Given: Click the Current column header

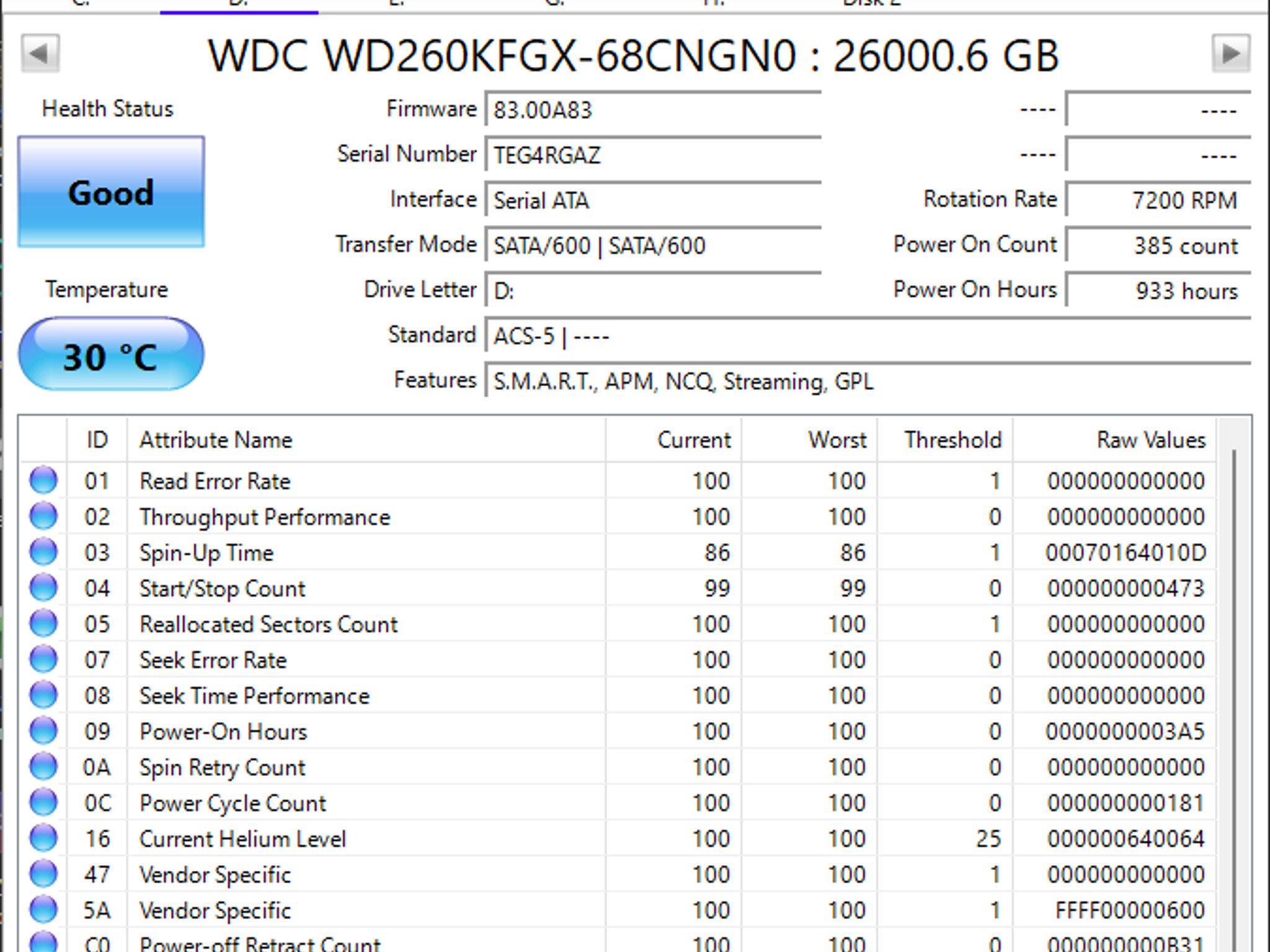Looking at the screenshot, I should (674, 440).
